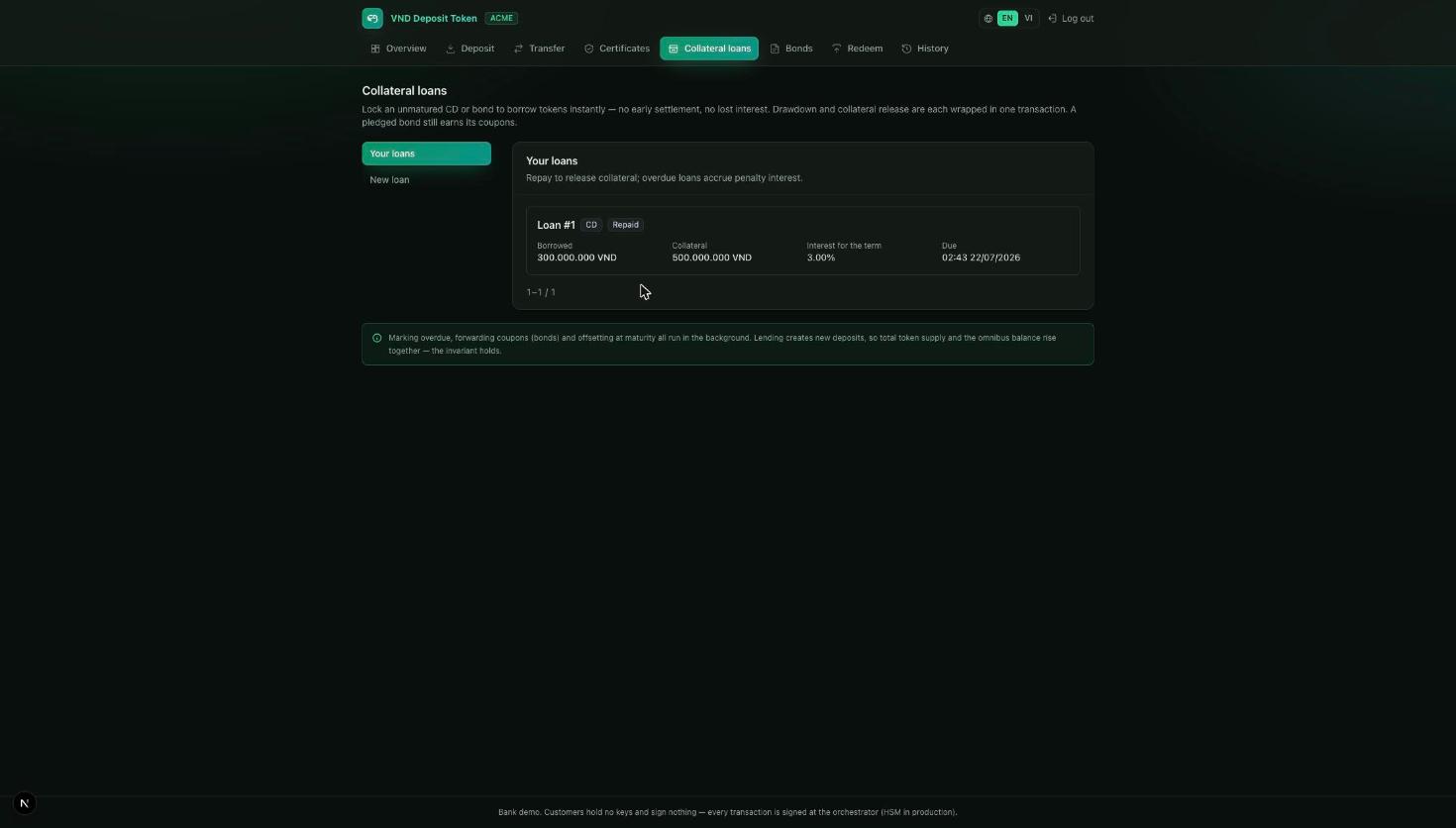Screen dimensions: 1456x828
Task: Go to the Redeem tab
Action: pyautogui.click(x=857, y=49)
